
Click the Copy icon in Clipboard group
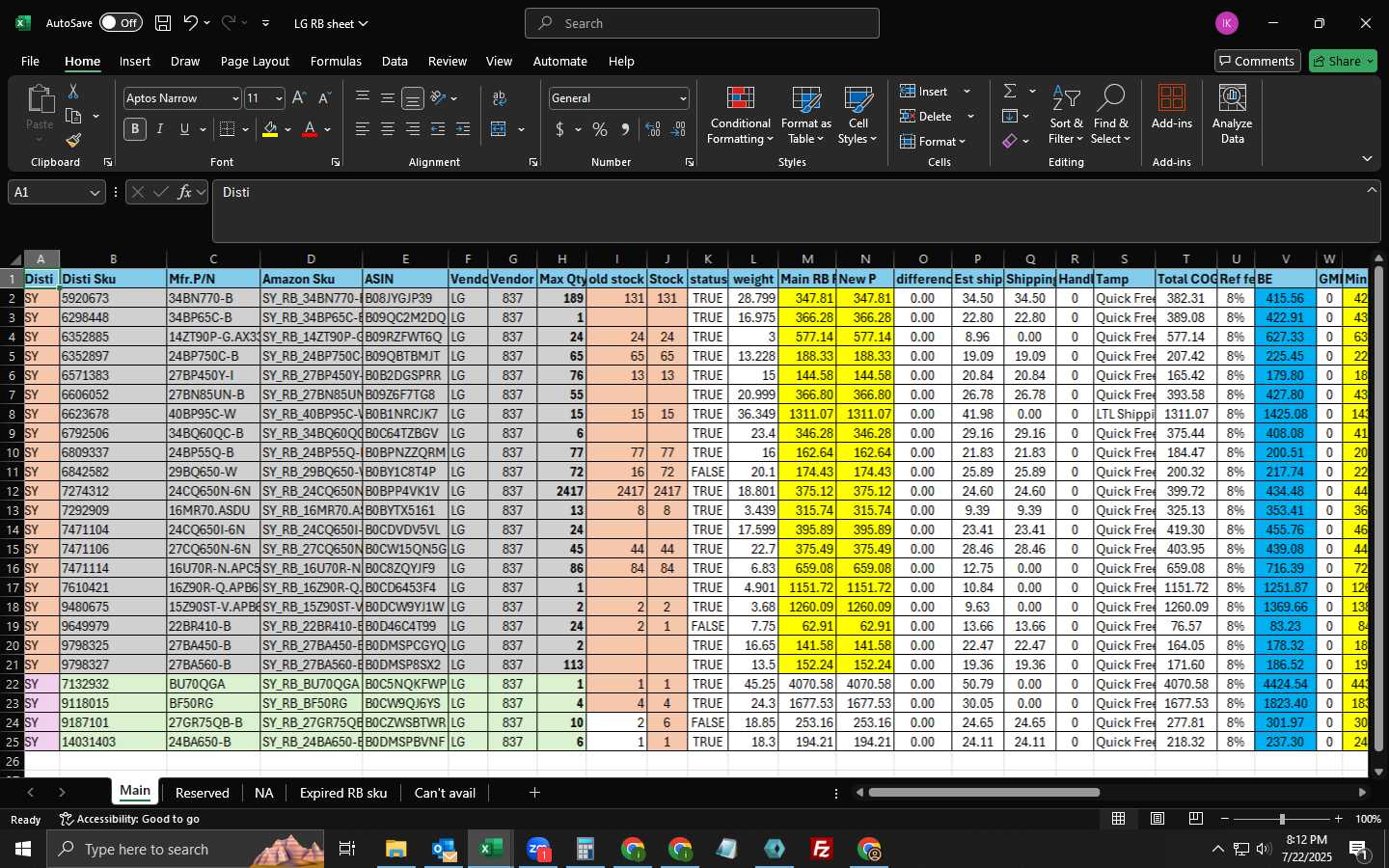pyautogui.click(x=73, y=116)
